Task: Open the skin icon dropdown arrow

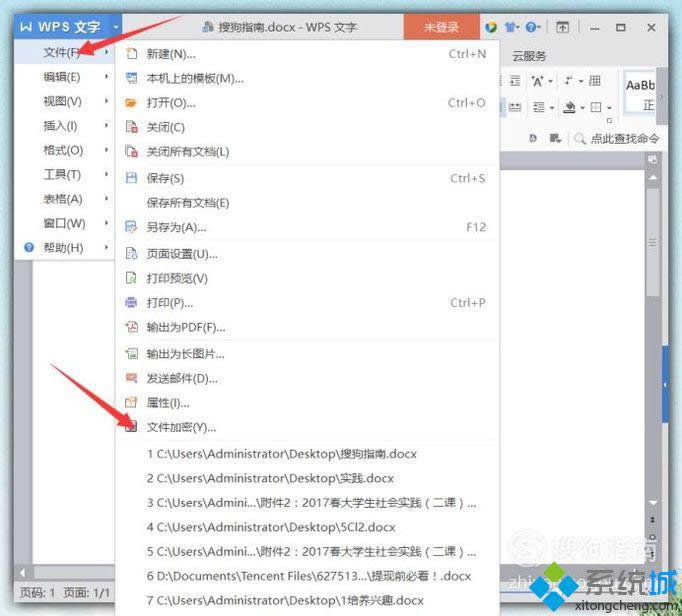Action: click(518, 28)
